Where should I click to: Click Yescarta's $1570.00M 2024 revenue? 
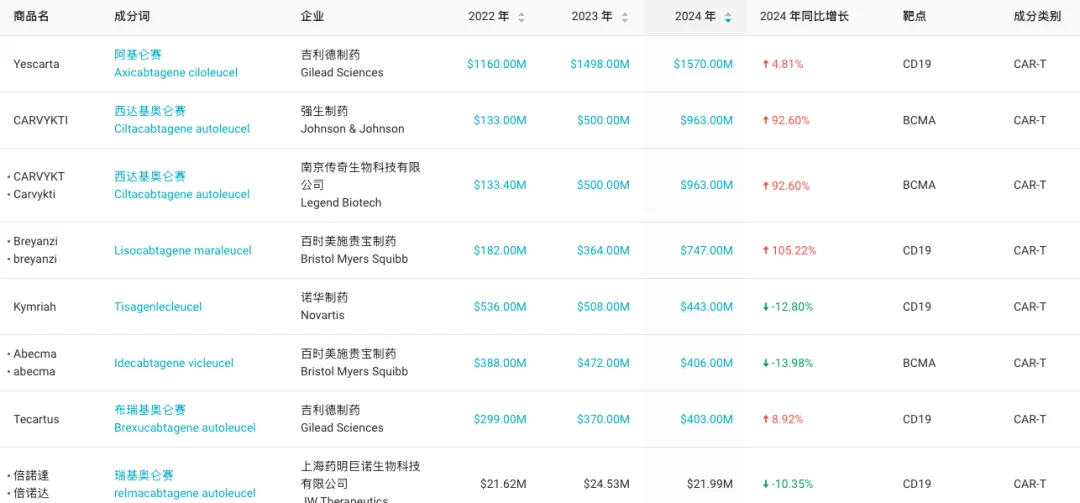pos(703,64)
